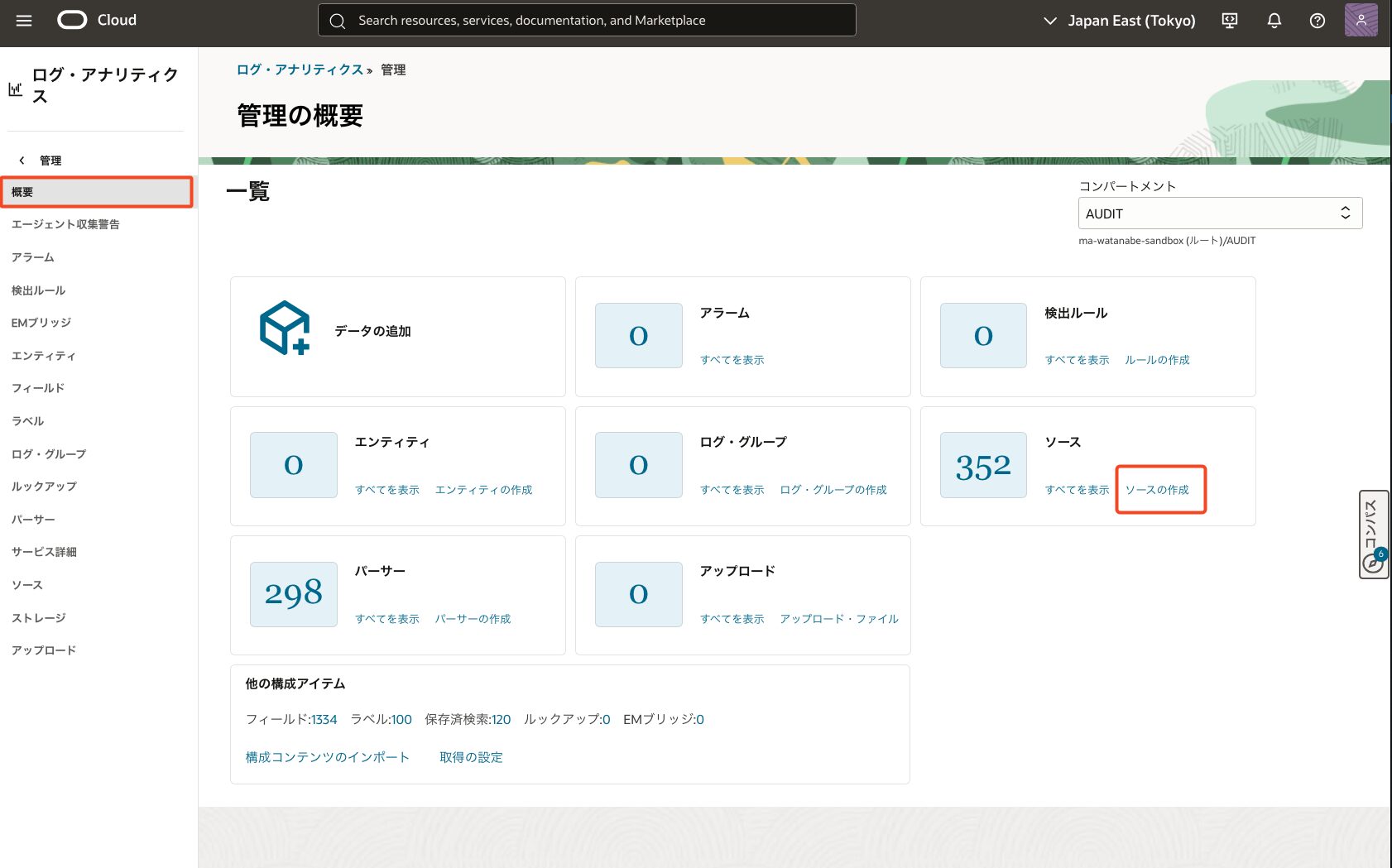This screenshot has width=1392, height=868.
Task: Select エージェント収集警告 in the sidebar
Action: (x=65, y=224)
